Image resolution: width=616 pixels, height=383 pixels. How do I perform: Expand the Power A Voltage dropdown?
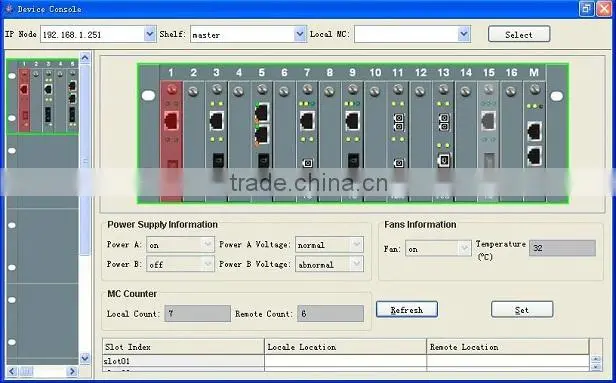pyautogui.click(x=356, y=244)
